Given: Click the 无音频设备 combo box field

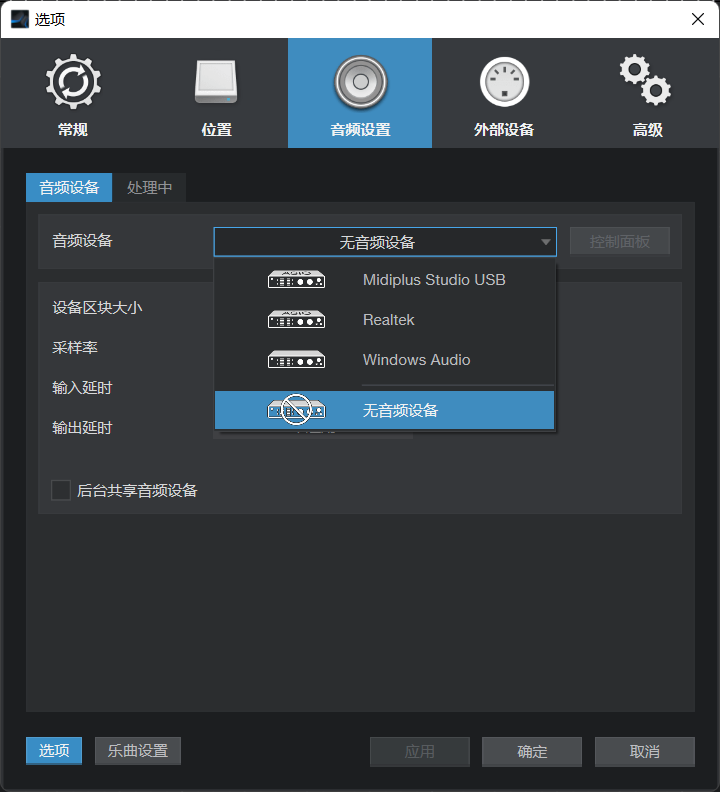Looking at the screenshot, I should [385, 242].
